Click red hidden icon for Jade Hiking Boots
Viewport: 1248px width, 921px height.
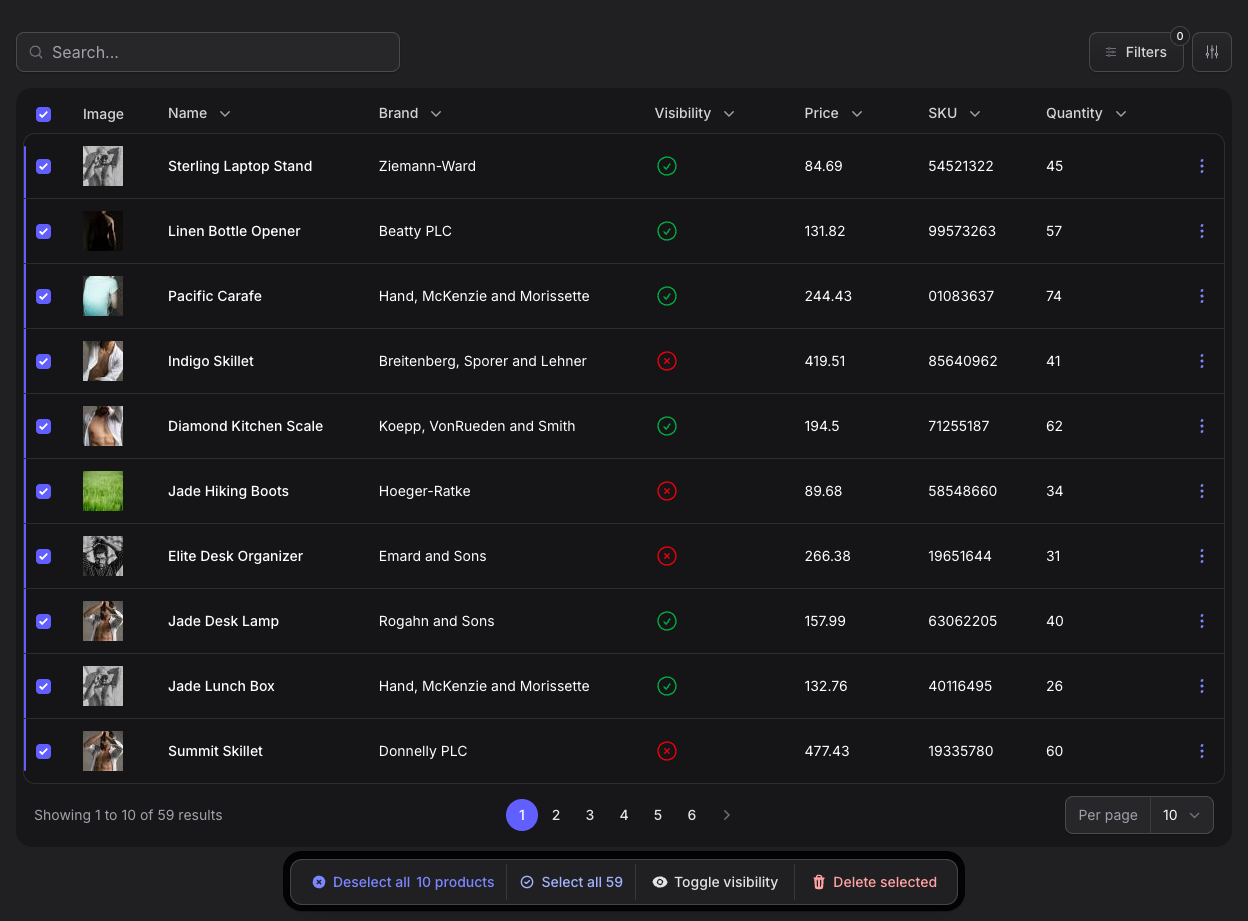[667, 491]
